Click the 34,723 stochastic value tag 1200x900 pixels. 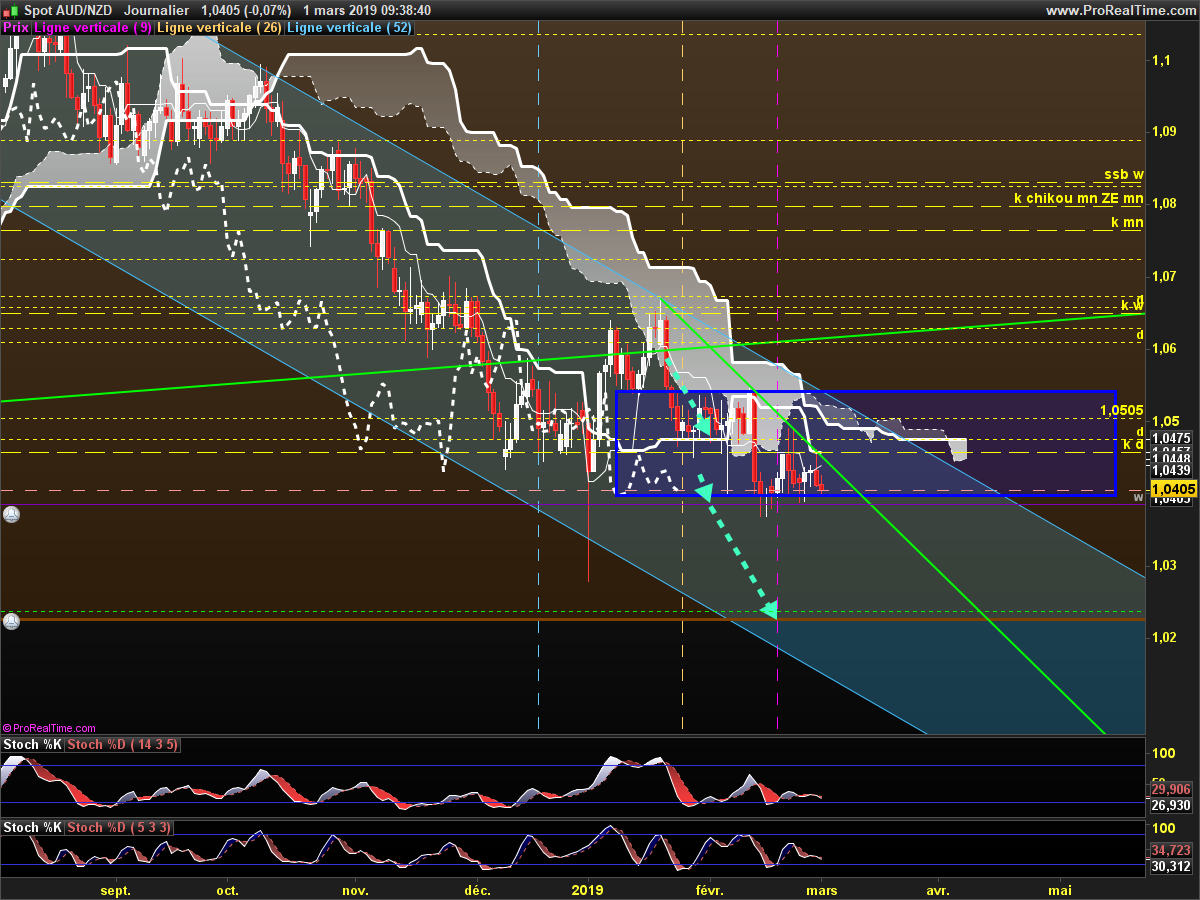click(x=1172, y=850)
